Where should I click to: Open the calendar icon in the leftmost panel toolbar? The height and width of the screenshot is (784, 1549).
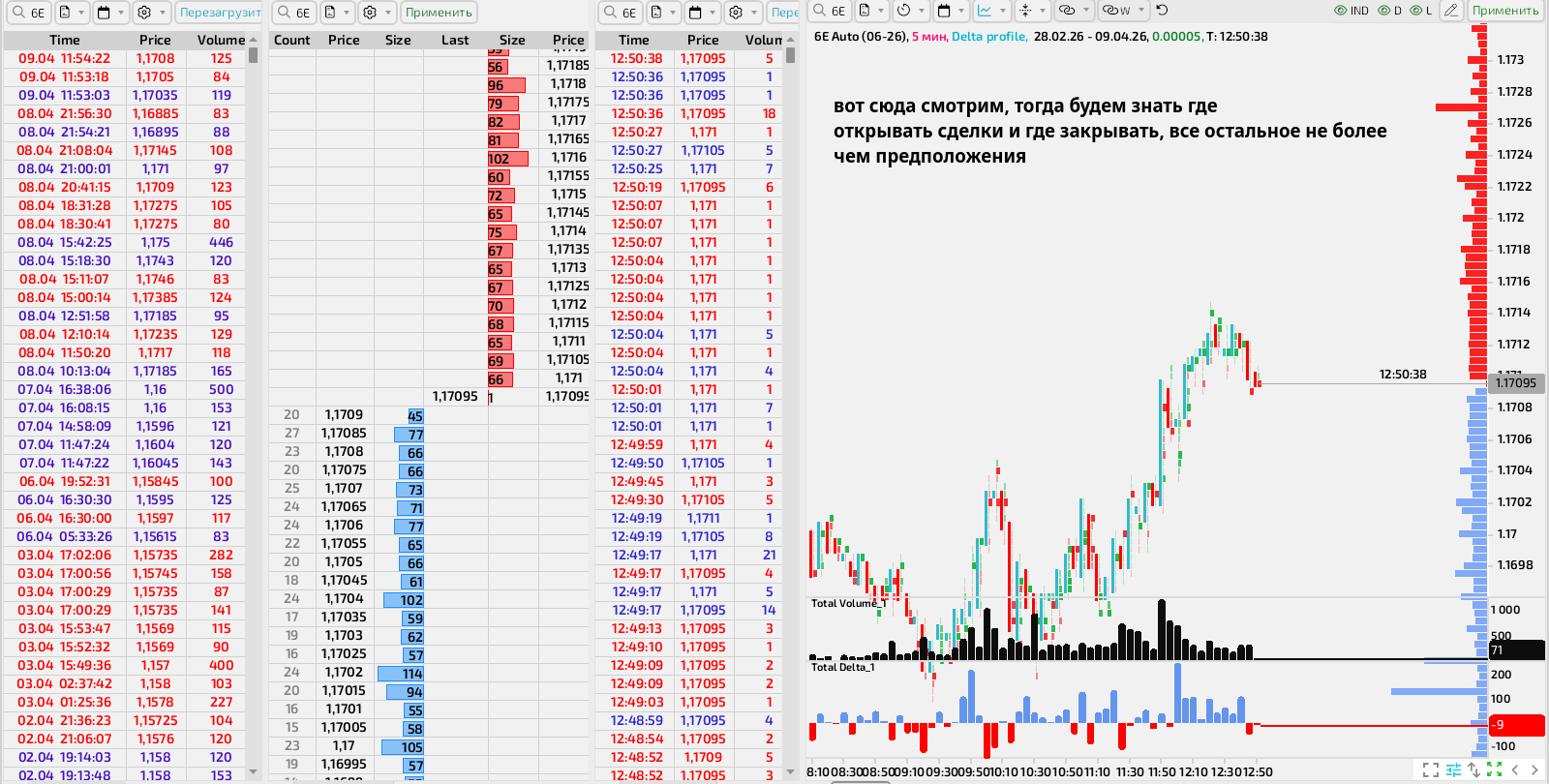104,13
